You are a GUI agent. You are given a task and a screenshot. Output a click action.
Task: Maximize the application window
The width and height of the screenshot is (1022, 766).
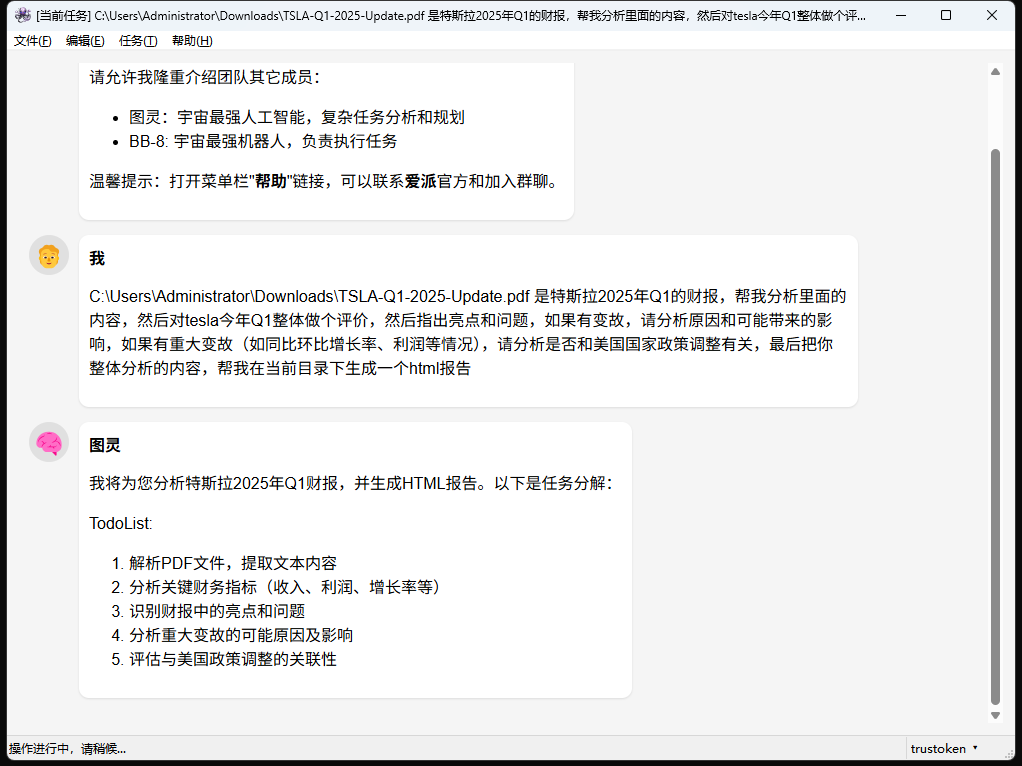[946, 15]
